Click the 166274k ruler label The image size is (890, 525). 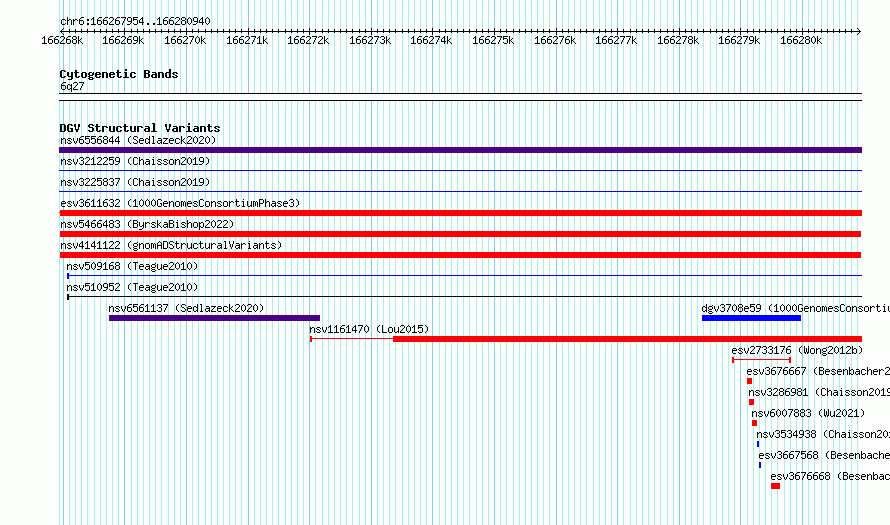pos(431,40)
